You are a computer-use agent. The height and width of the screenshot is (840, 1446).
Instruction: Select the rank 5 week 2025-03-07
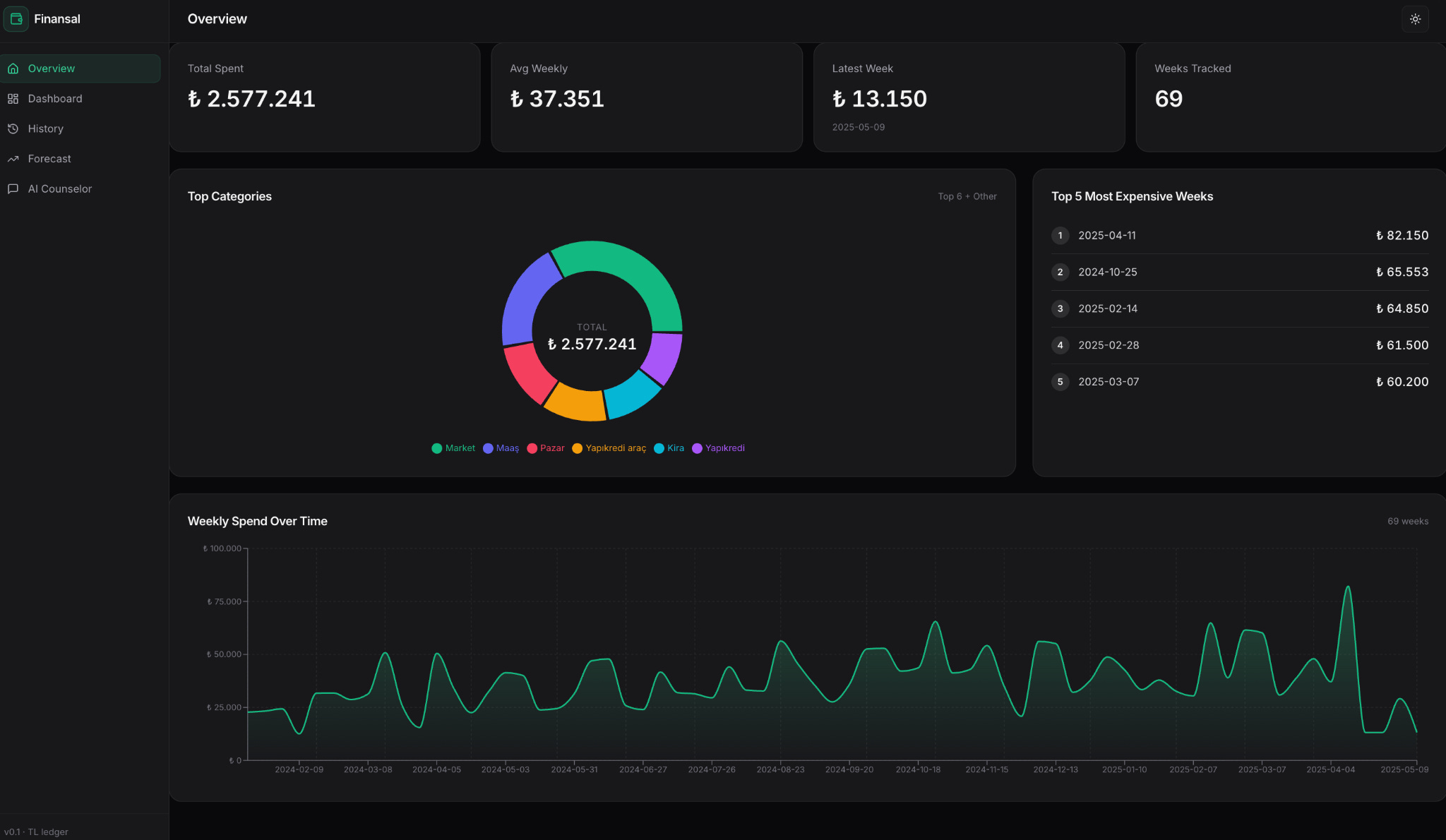coord(1109,382)
